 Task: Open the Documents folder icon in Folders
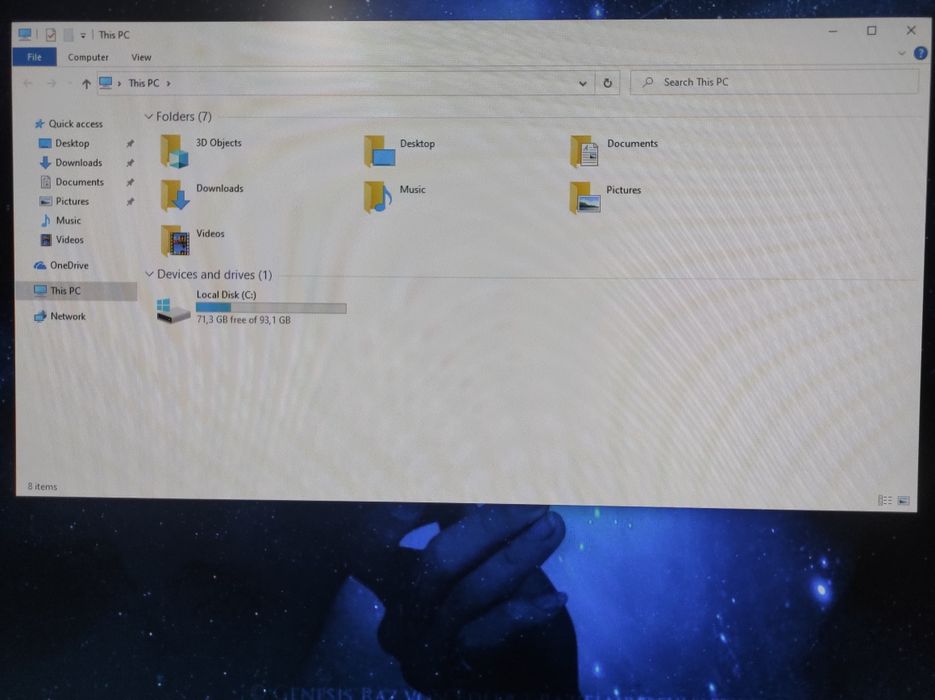point(584,151)
